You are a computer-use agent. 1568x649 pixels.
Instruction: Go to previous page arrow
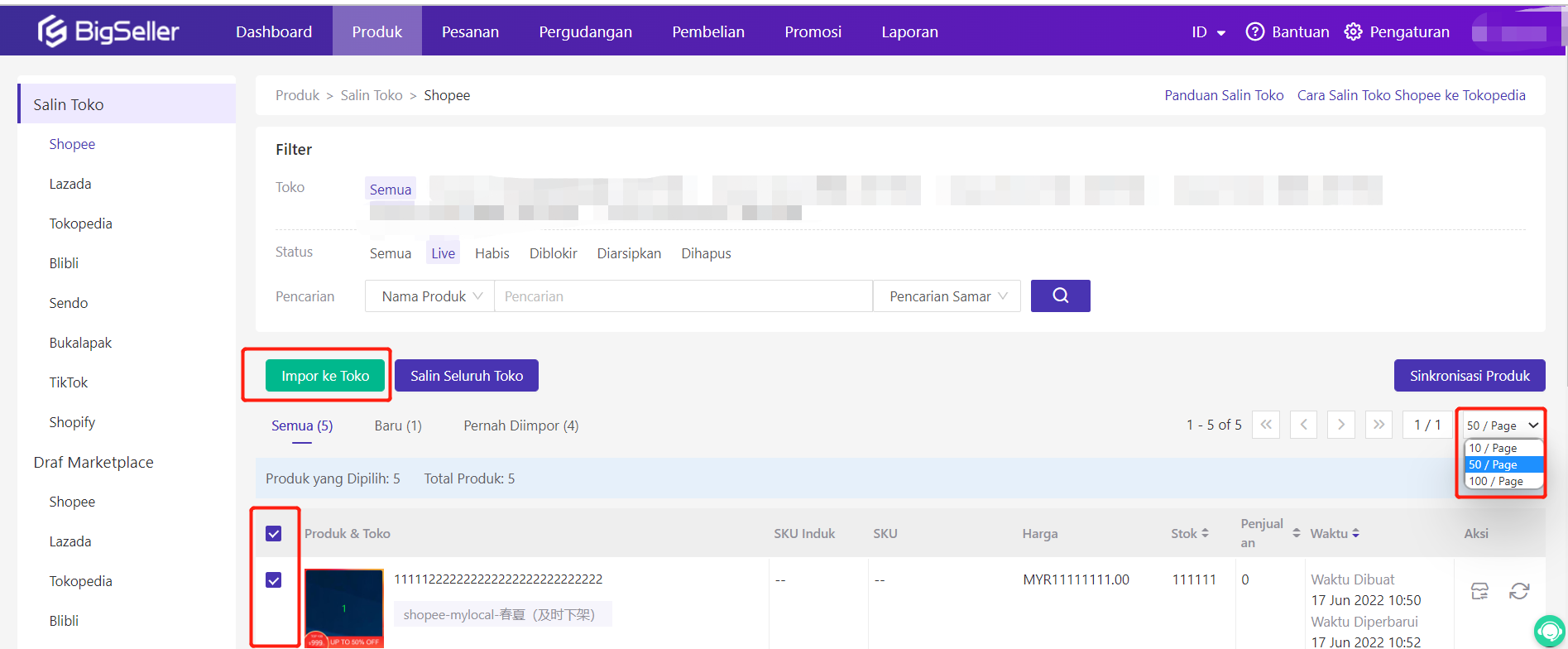coord(1303,425)
